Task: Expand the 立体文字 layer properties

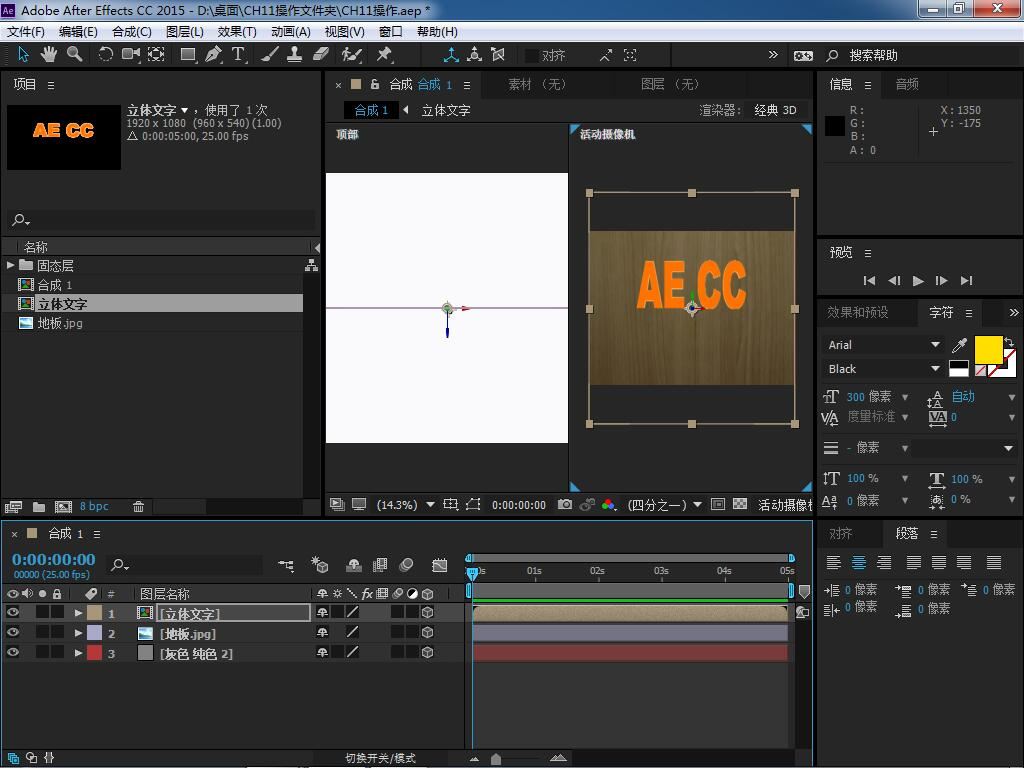Action: click(x=78, y=613)
